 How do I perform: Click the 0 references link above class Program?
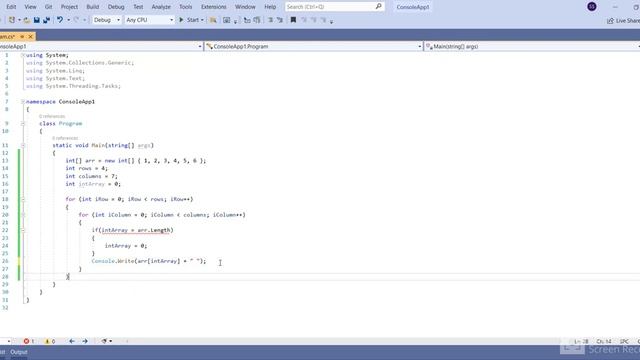tap(52, 117)
